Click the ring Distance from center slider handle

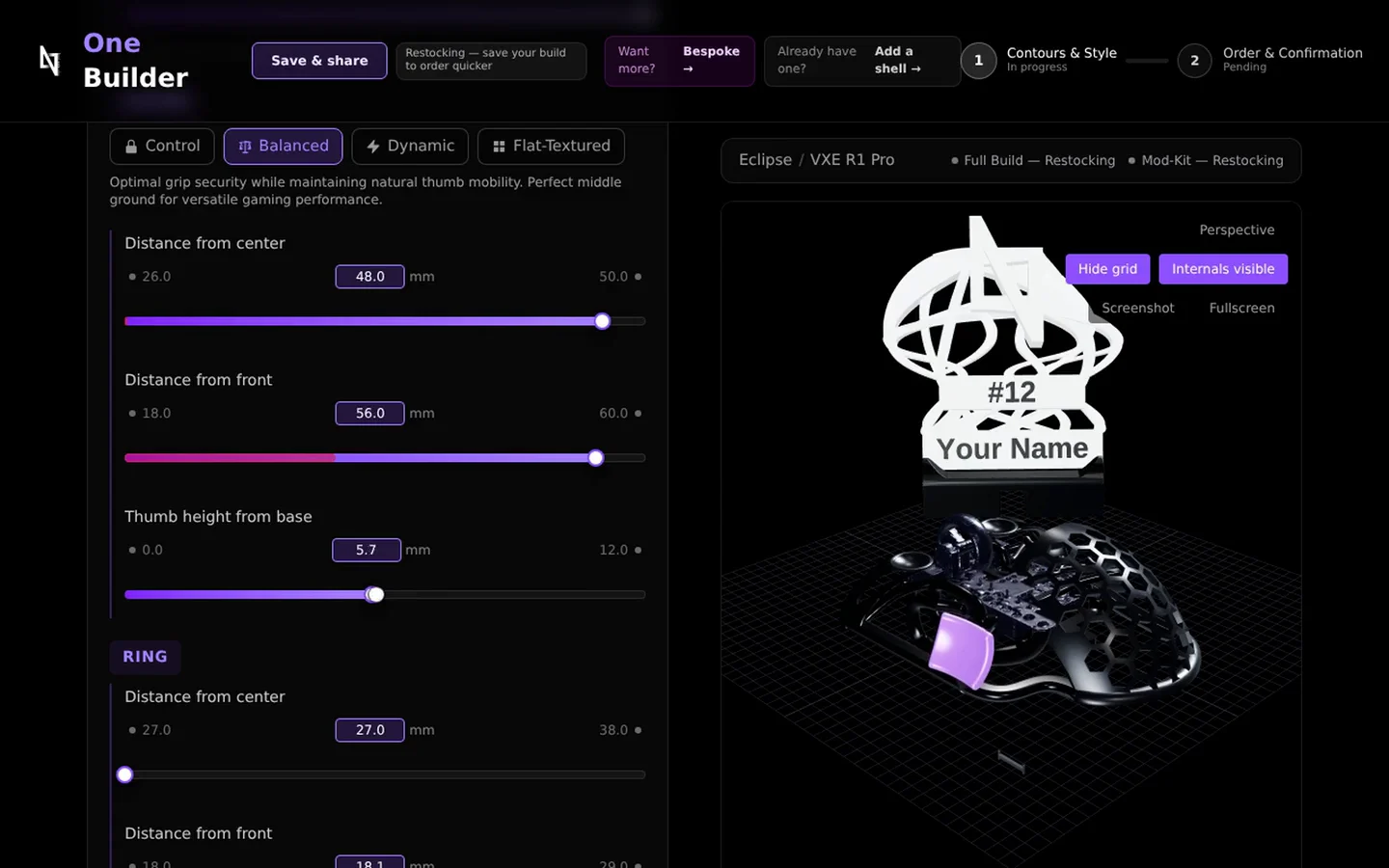[124, 774]
